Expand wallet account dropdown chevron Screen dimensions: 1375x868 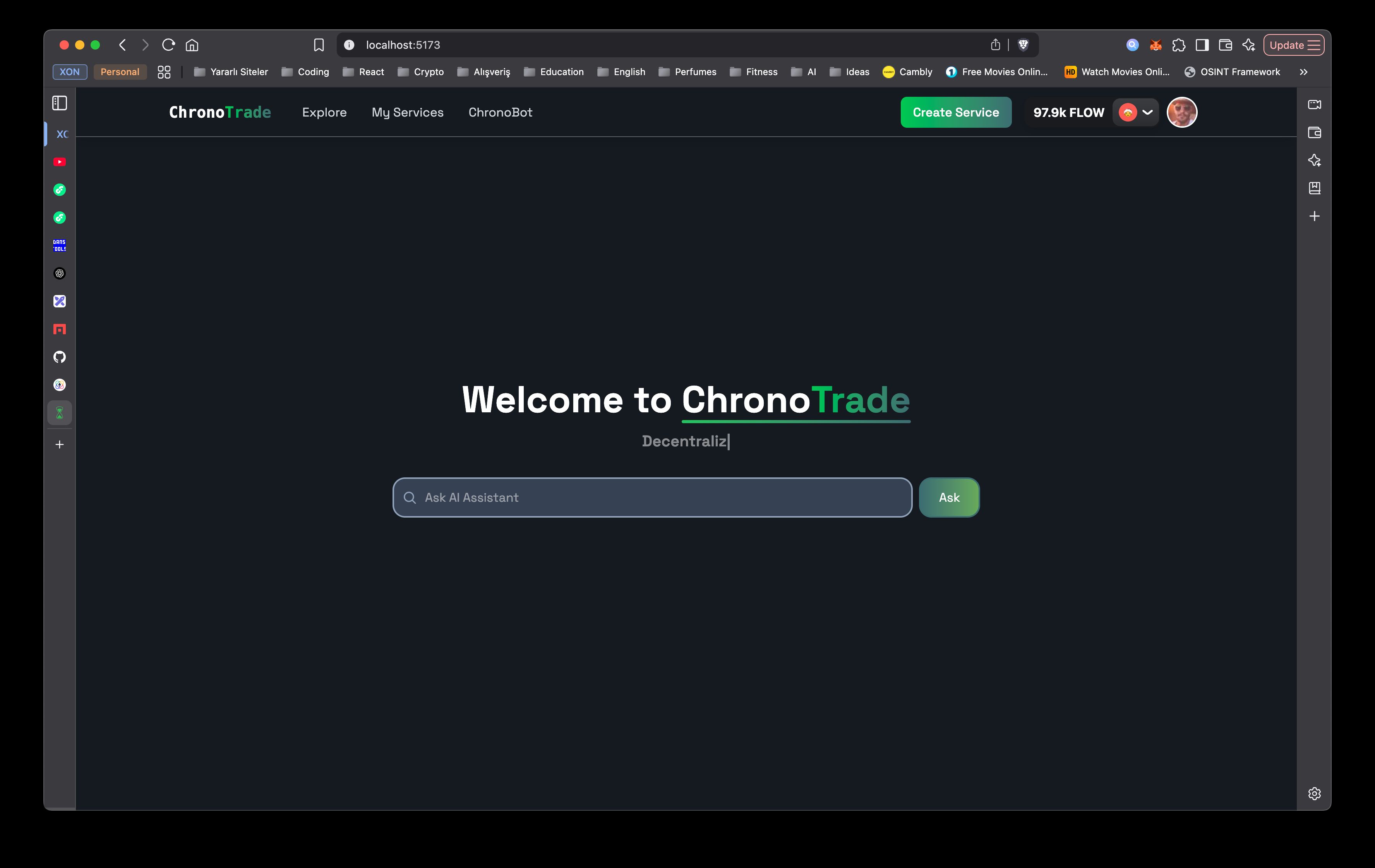(1147, 112)
